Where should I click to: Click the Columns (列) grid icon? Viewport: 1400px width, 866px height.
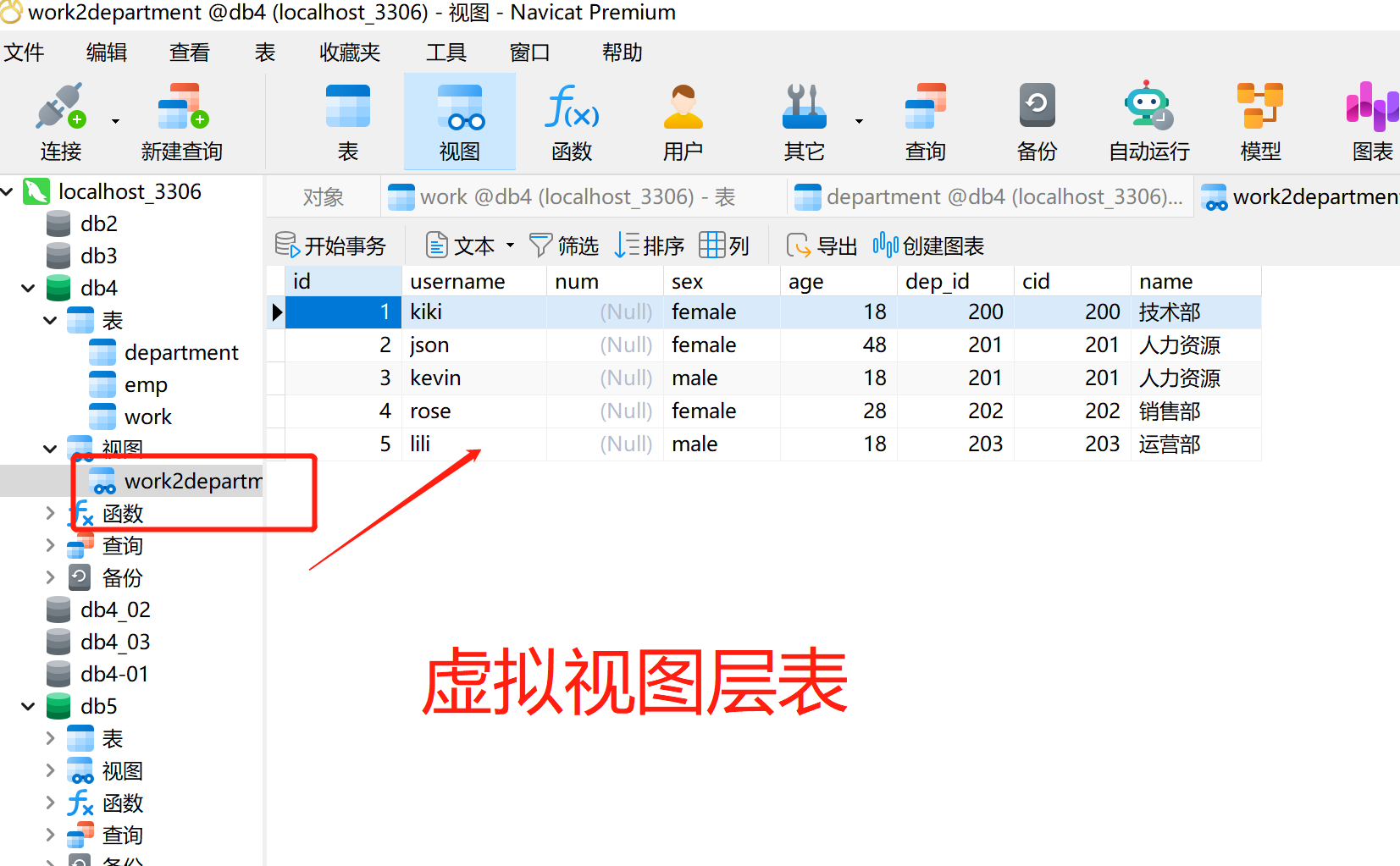pyautogui.click(x=711, y=245)
